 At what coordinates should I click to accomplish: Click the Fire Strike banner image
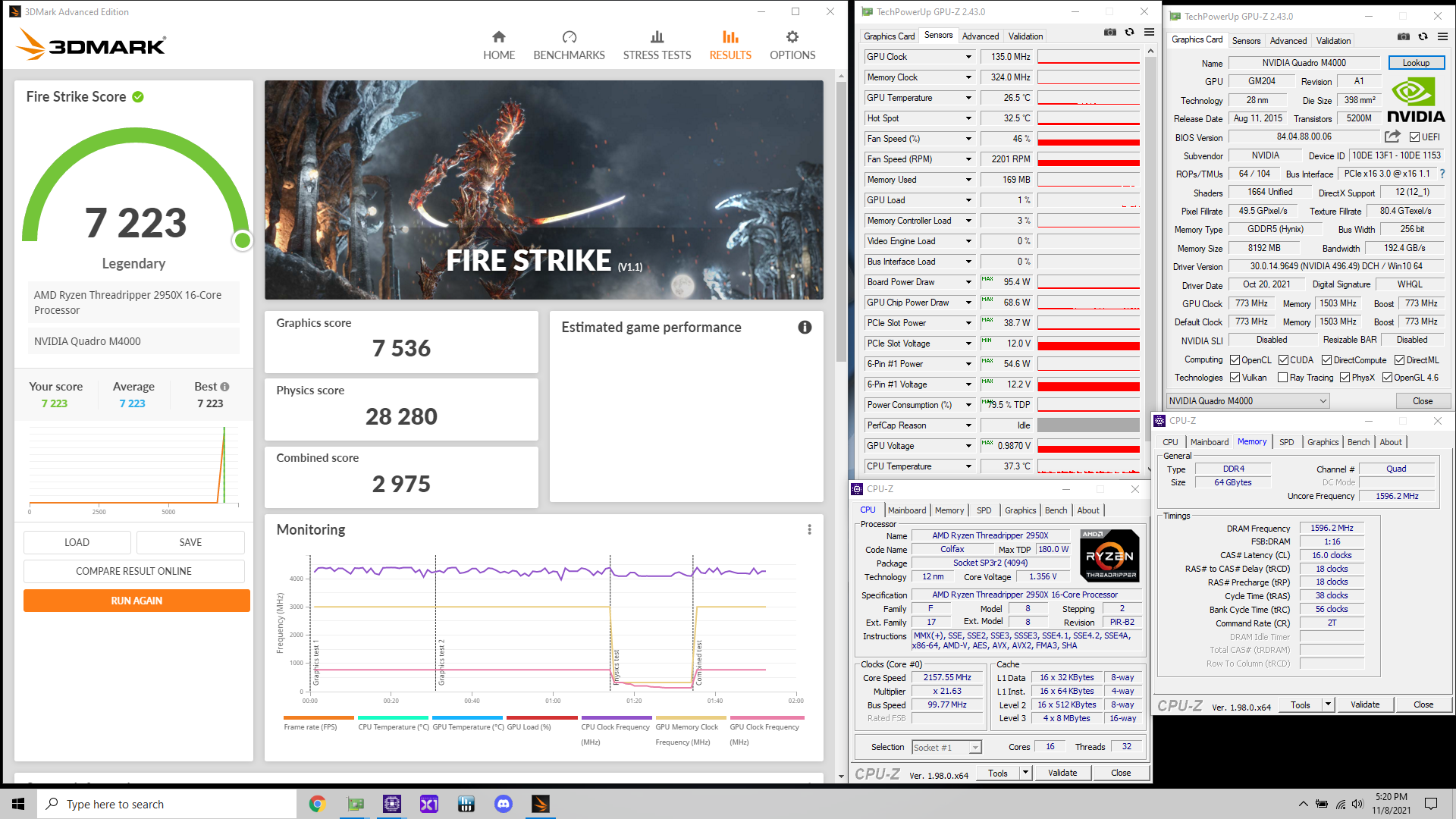[x=544, y=190]
